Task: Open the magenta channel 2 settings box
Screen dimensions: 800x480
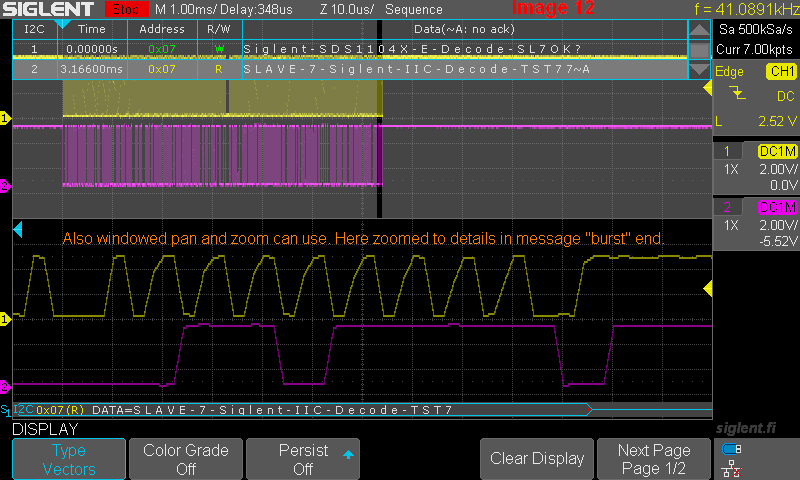Action: (x=756, y=224)
